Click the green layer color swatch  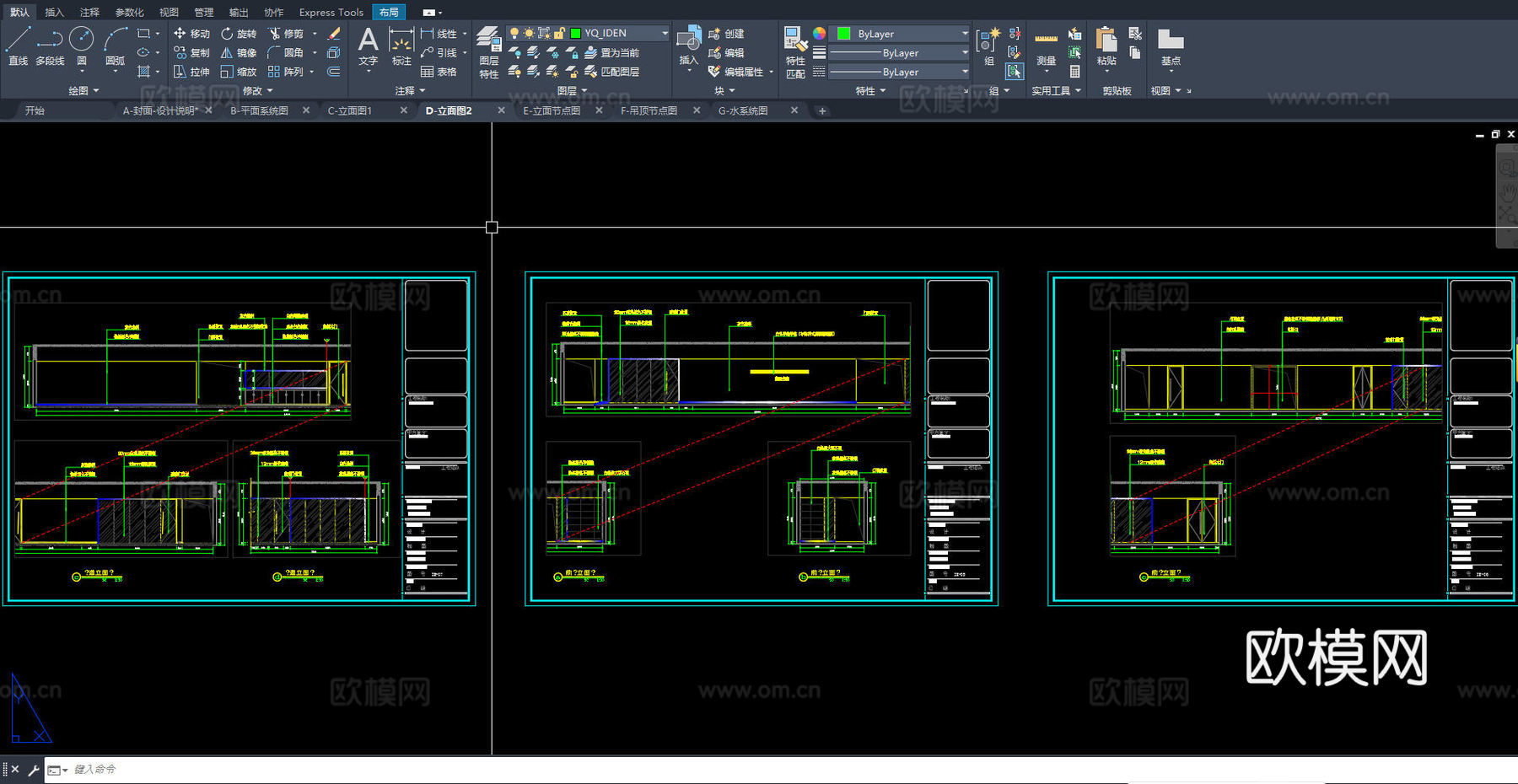point(575,33)
